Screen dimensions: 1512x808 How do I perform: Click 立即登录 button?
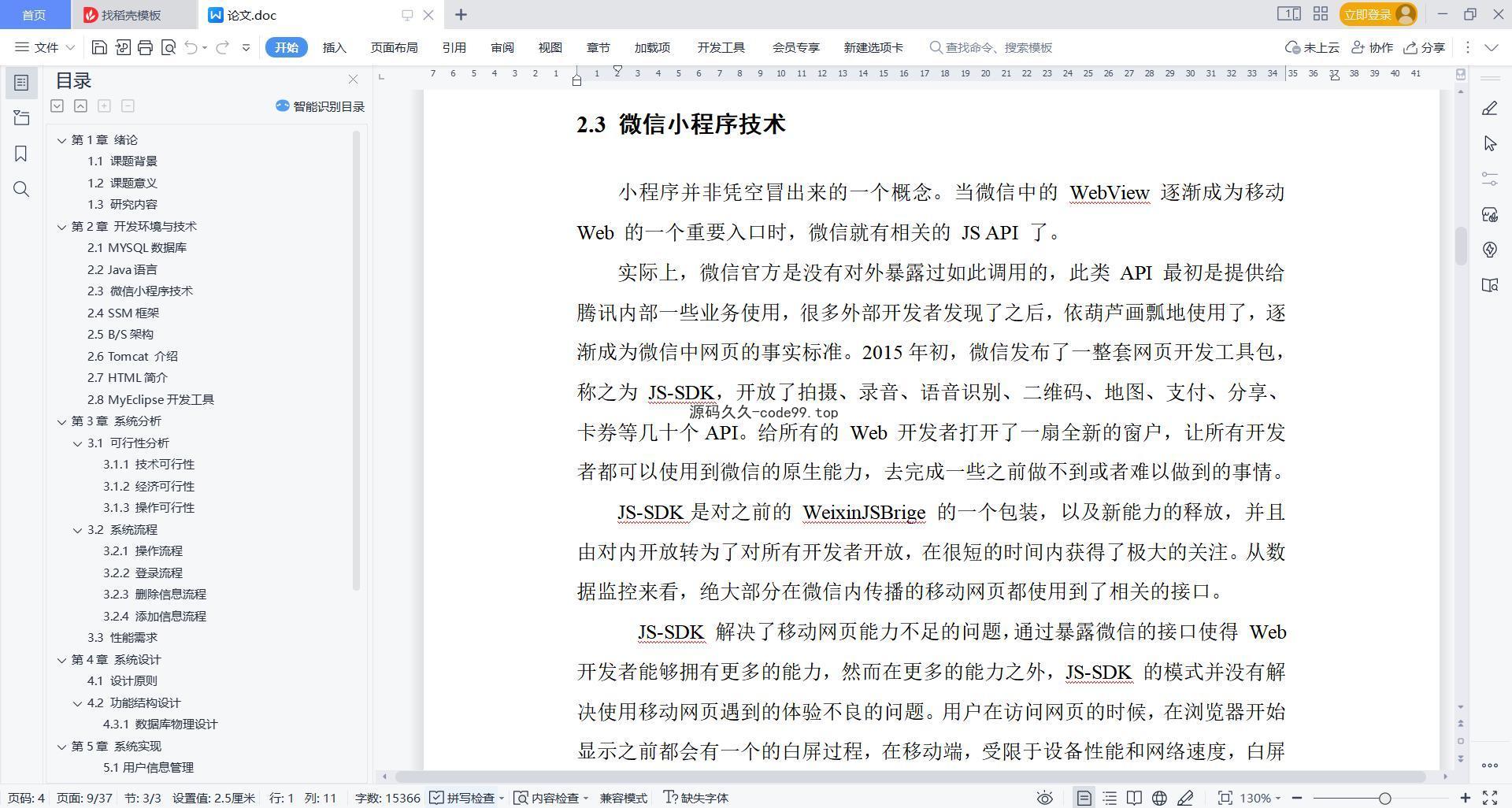point(1377,14)
